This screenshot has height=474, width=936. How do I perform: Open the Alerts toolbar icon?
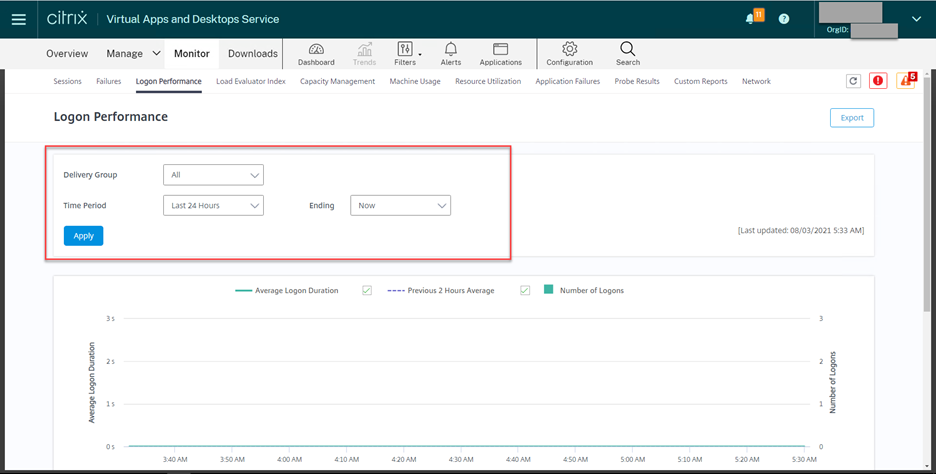click(451, 54)
